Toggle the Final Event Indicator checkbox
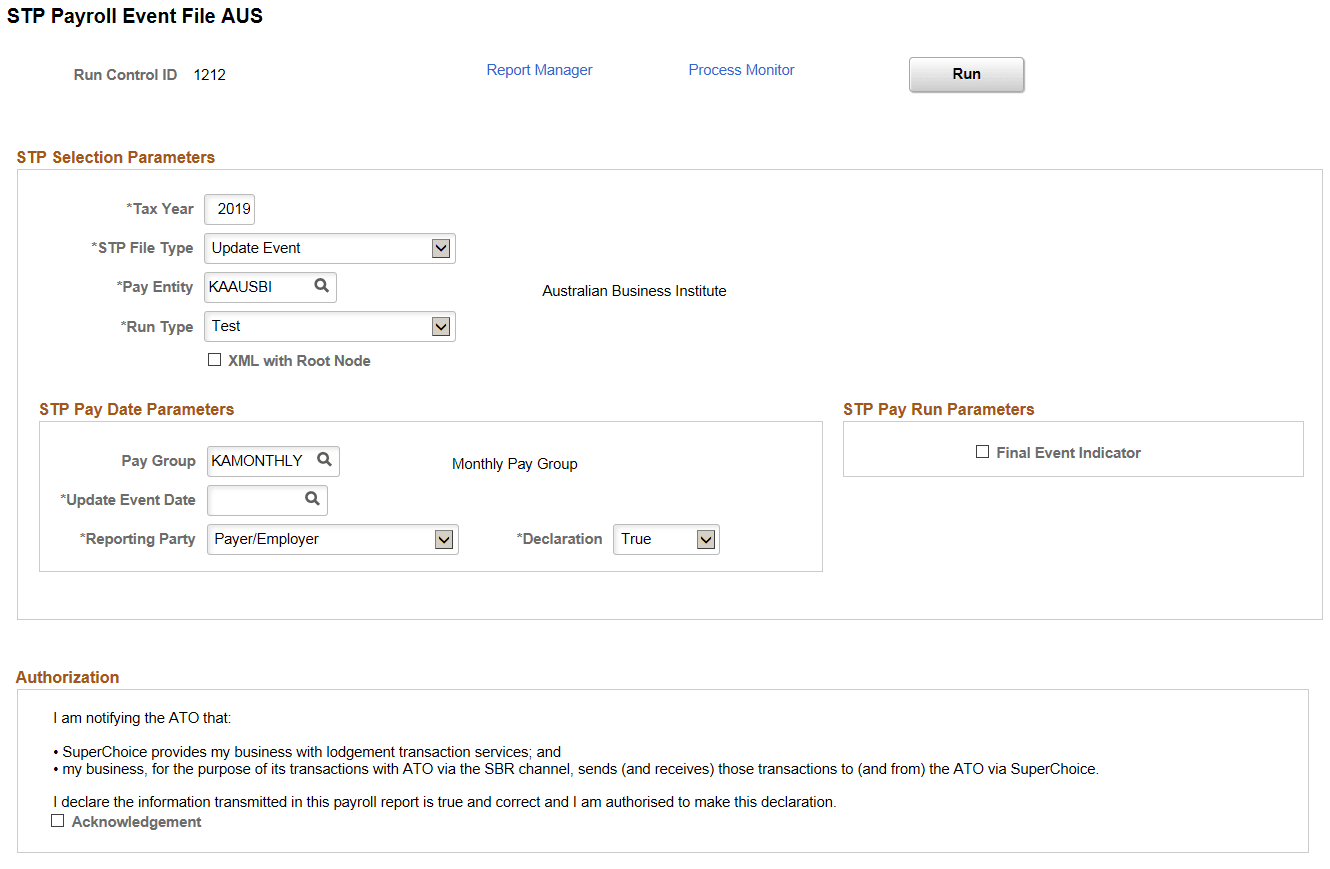Viewport: 1330px width, 869px height. (x=983, y=452)
